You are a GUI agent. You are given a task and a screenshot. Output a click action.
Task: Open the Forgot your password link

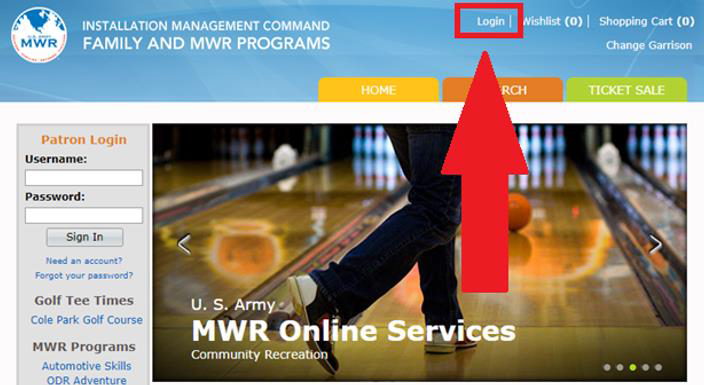[84, 275]
